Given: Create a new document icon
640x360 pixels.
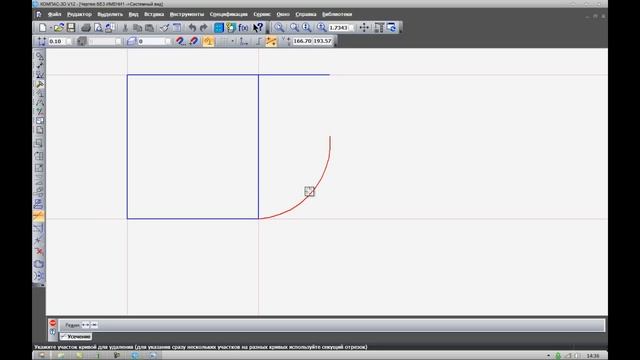Looking at the screenshot, I should [x=42, y=28].
